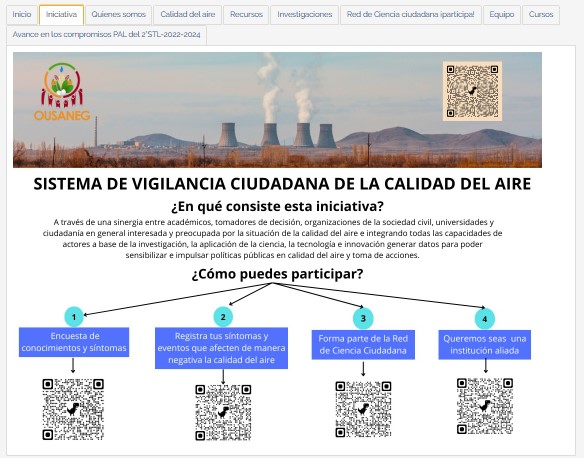Click Encuesta de conocimientos y síntomas box

tap(74, 342)
